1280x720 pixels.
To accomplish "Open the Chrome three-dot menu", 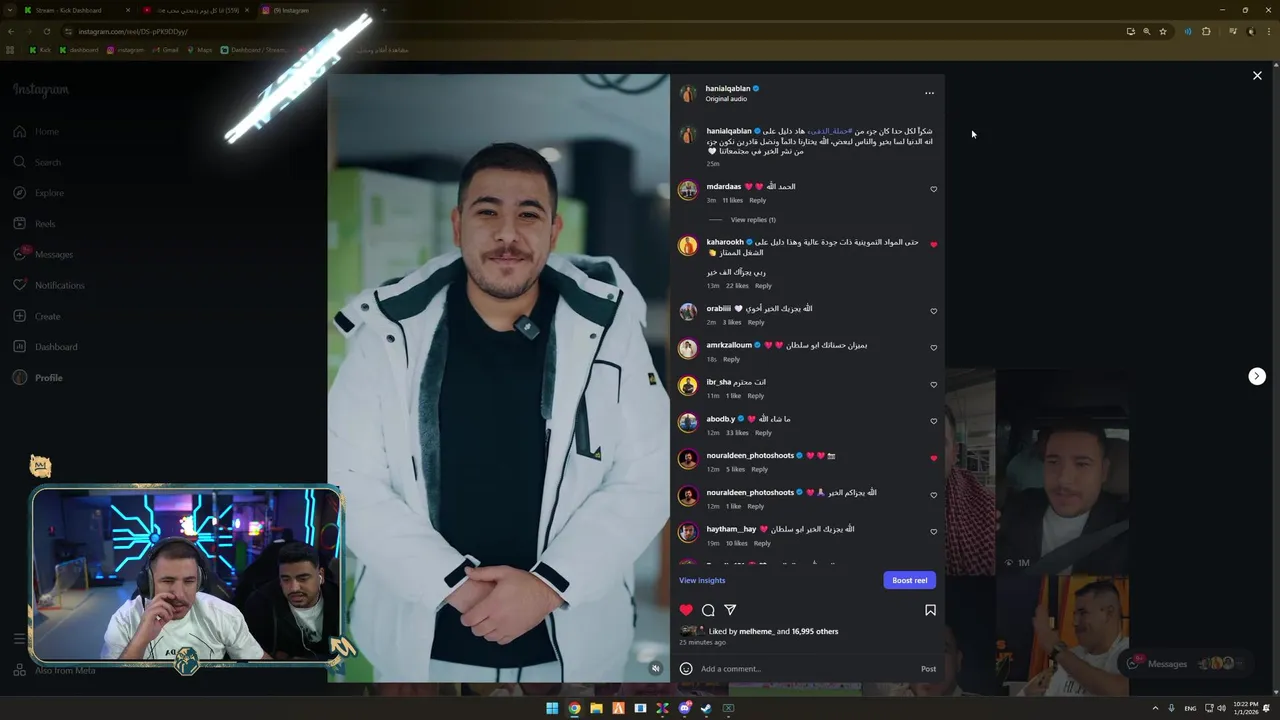I will tap(1268, 31).
